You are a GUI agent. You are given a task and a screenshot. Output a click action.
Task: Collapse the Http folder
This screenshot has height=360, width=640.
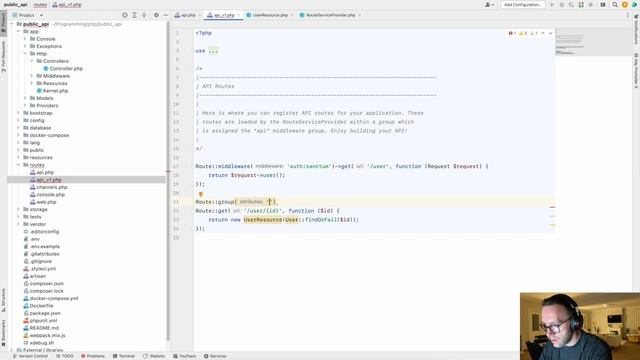(25, 53)
